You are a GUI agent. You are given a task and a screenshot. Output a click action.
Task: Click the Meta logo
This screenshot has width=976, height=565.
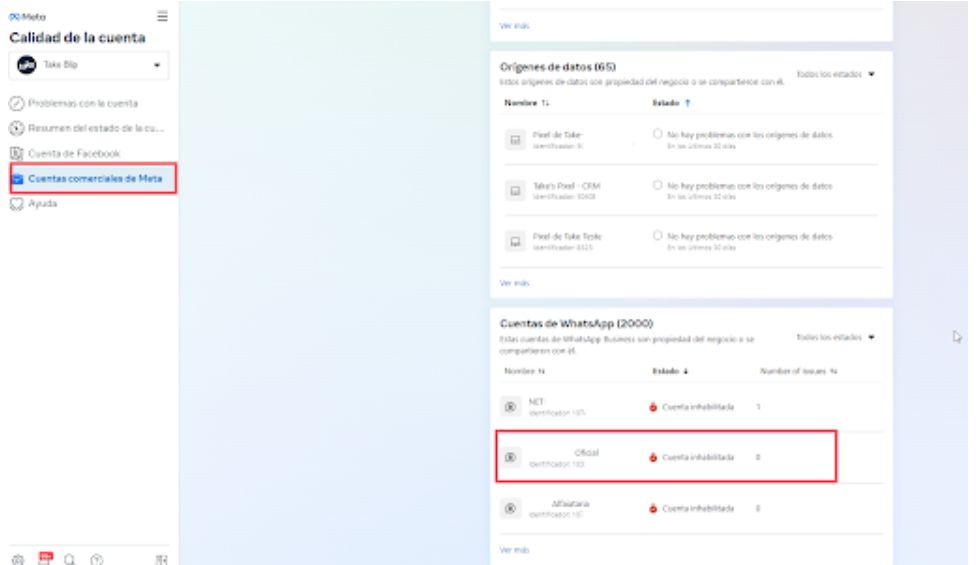pos(27,17)
